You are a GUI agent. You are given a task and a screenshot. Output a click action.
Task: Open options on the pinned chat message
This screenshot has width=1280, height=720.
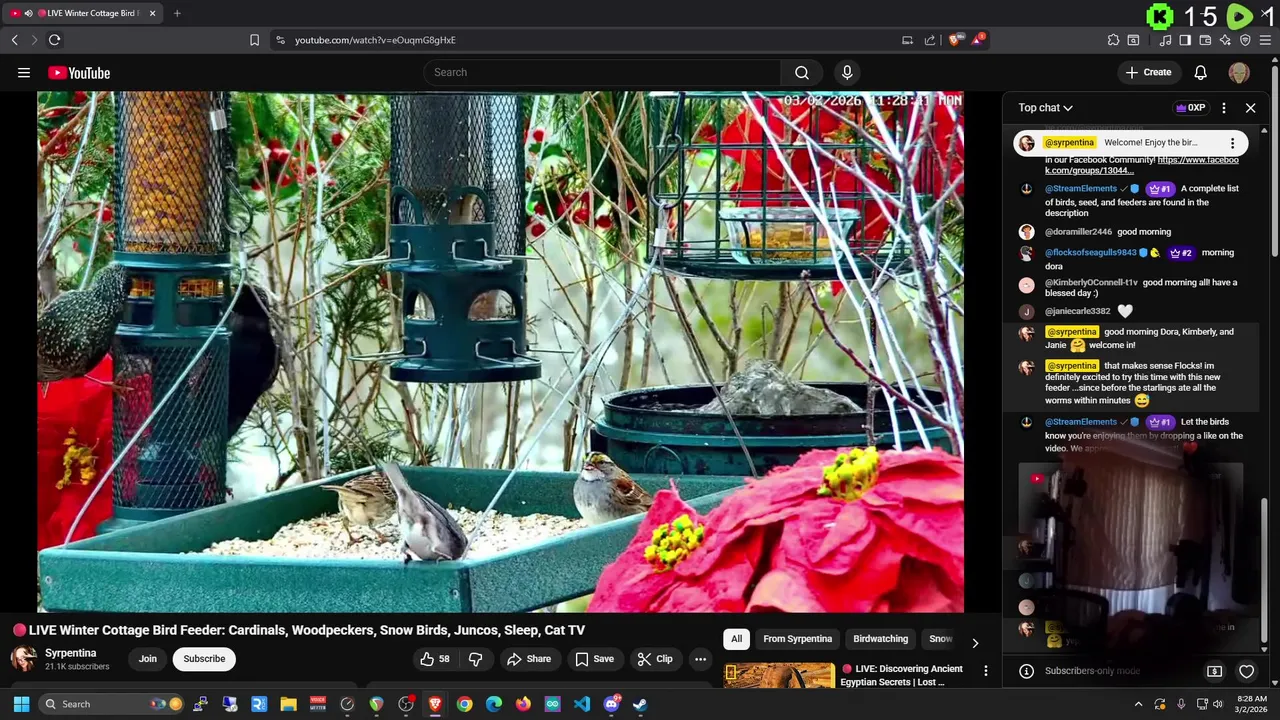(x=1233, y=143)
